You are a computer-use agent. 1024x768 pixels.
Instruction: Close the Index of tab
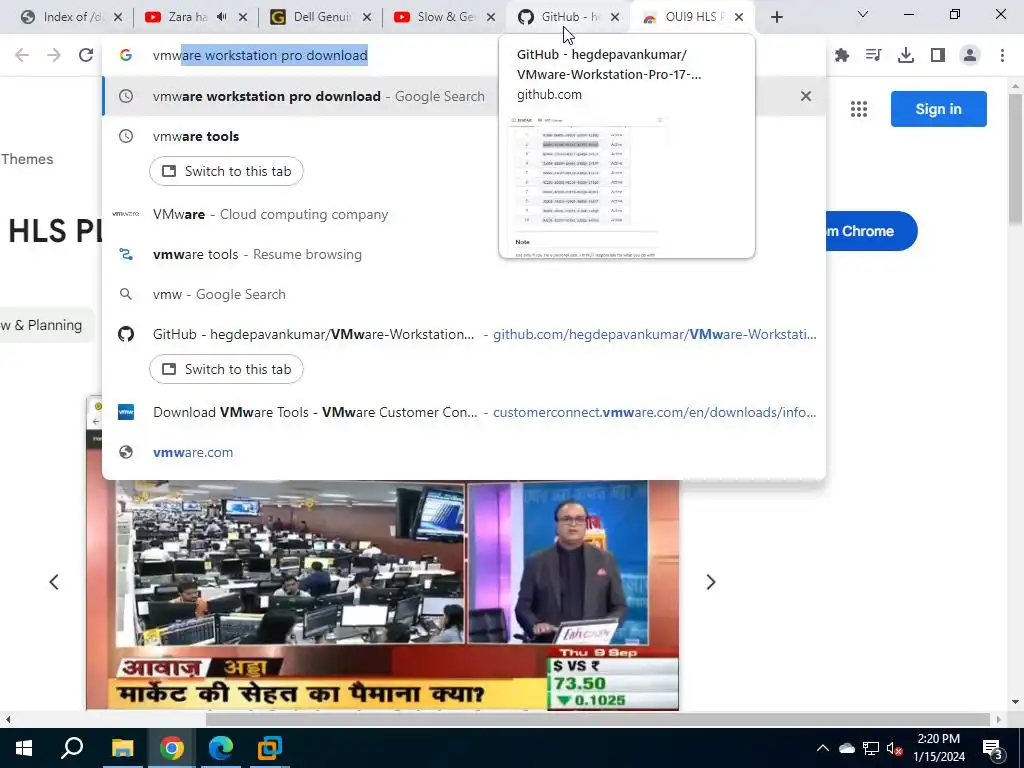(118, 17)
